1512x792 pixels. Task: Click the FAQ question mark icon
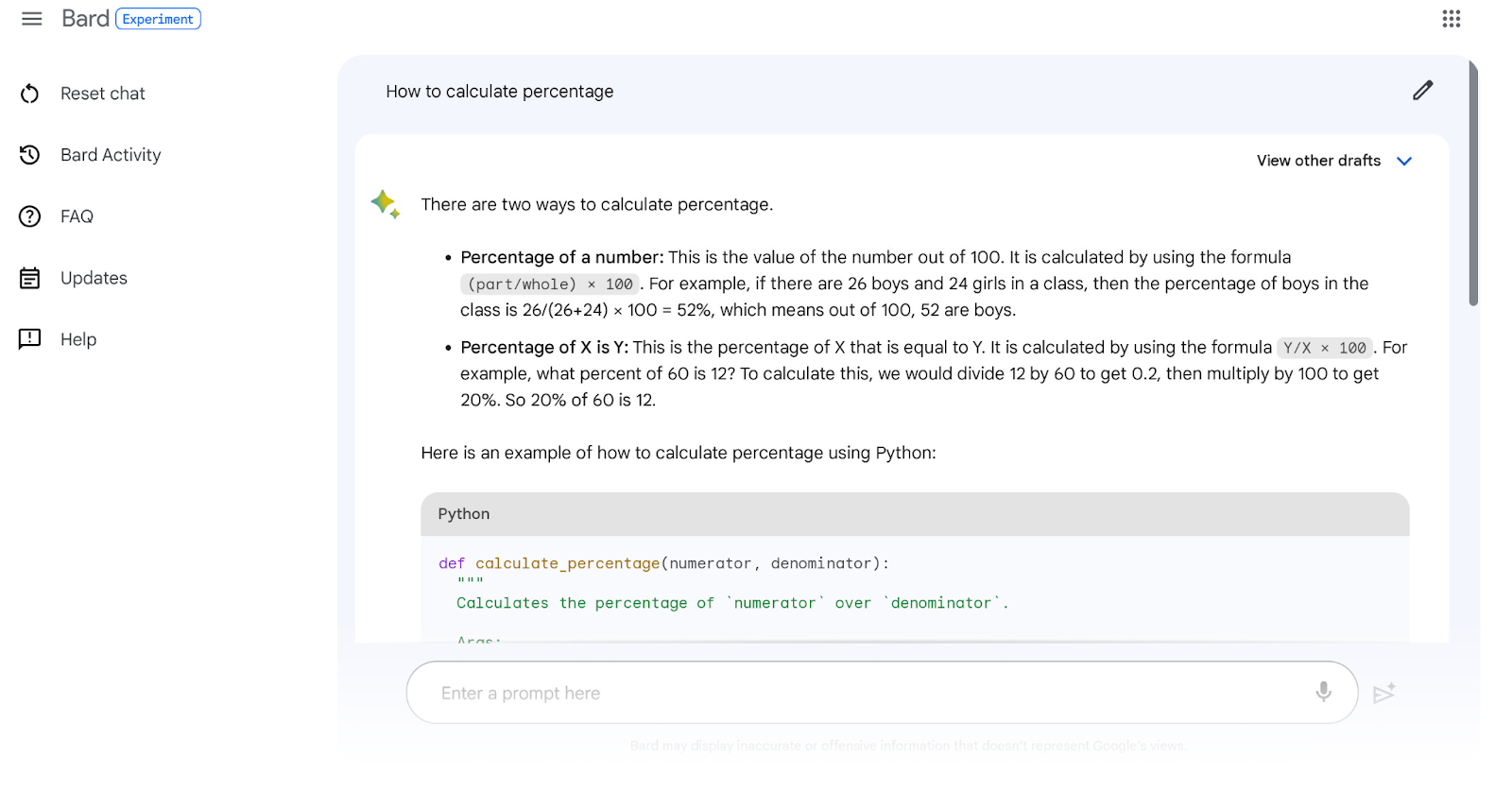30,216
